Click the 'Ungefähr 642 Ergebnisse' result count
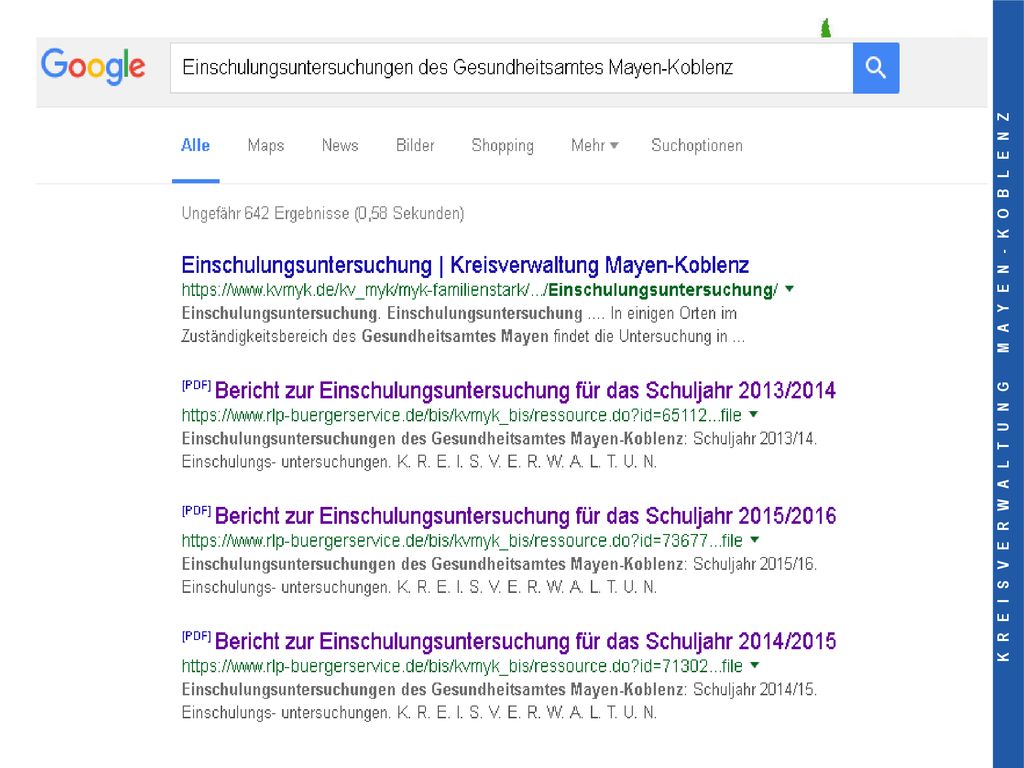Viewport: 1024px width, 768px height. point(323,214)
